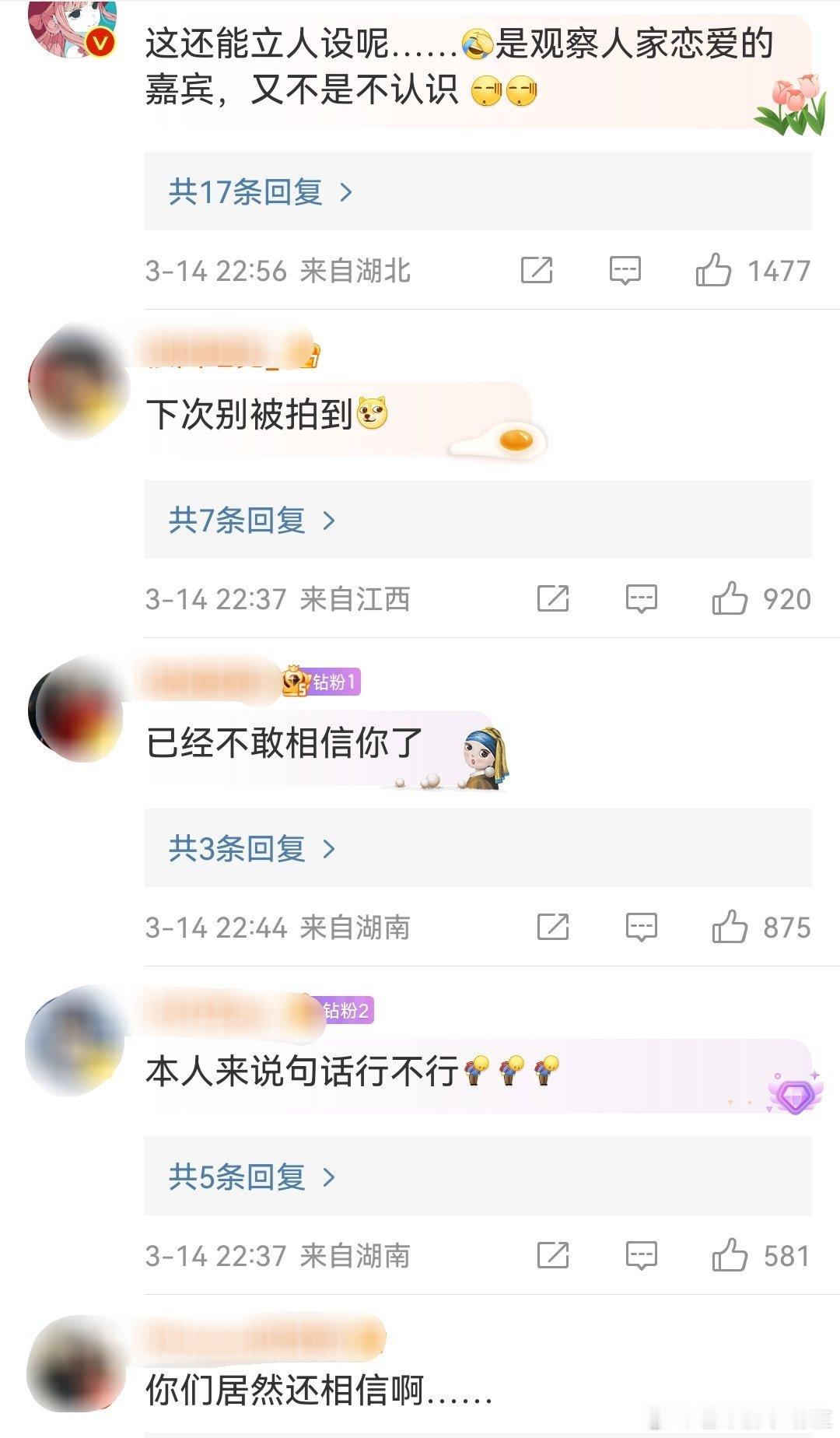Open comment text 已经不敢相信你了
This screenshot has width=840, height=1438.
point(285,743)
